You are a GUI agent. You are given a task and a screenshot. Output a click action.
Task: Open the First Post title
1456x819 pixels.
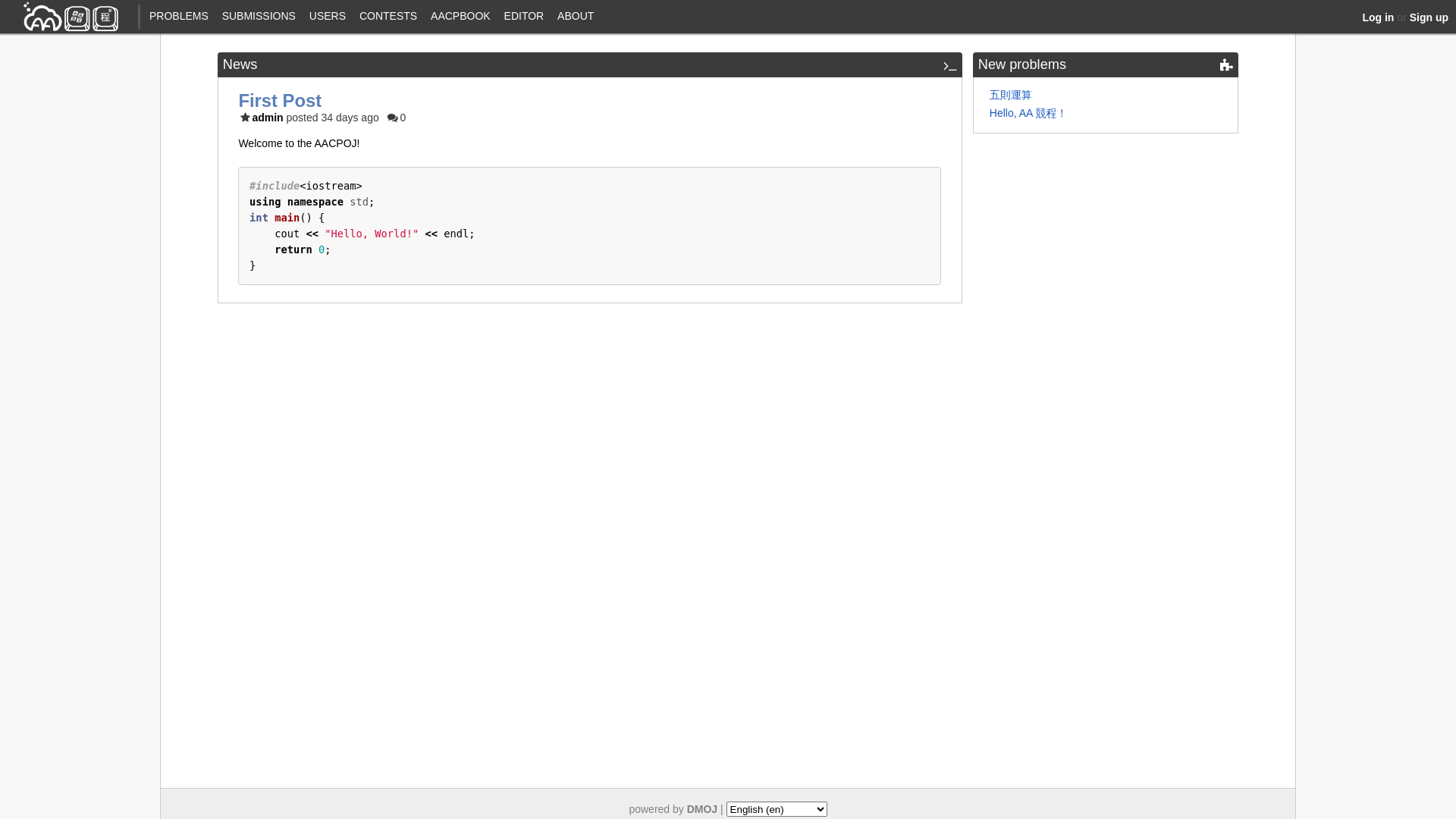click(280, 100)
